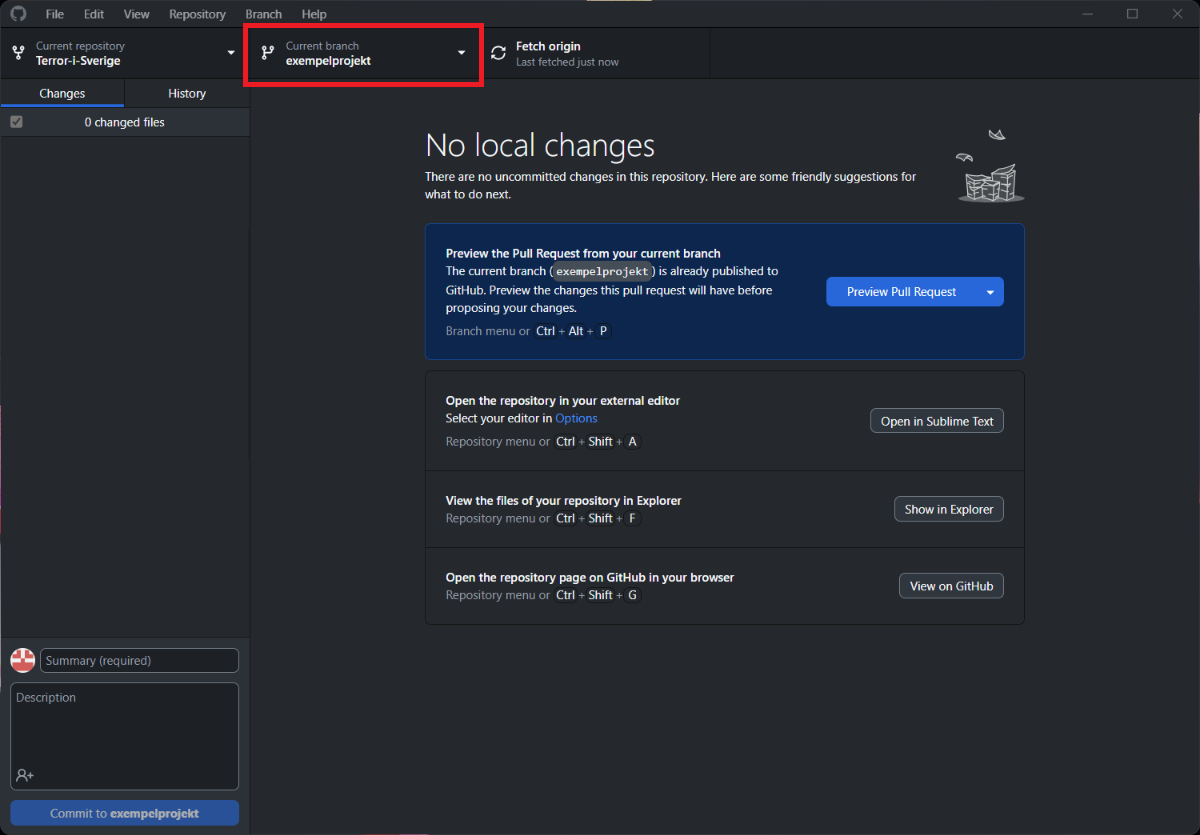Click Open in Sublime Text button
The width and height of the screenshot is (1200, 835).
[x=937, y=421]
